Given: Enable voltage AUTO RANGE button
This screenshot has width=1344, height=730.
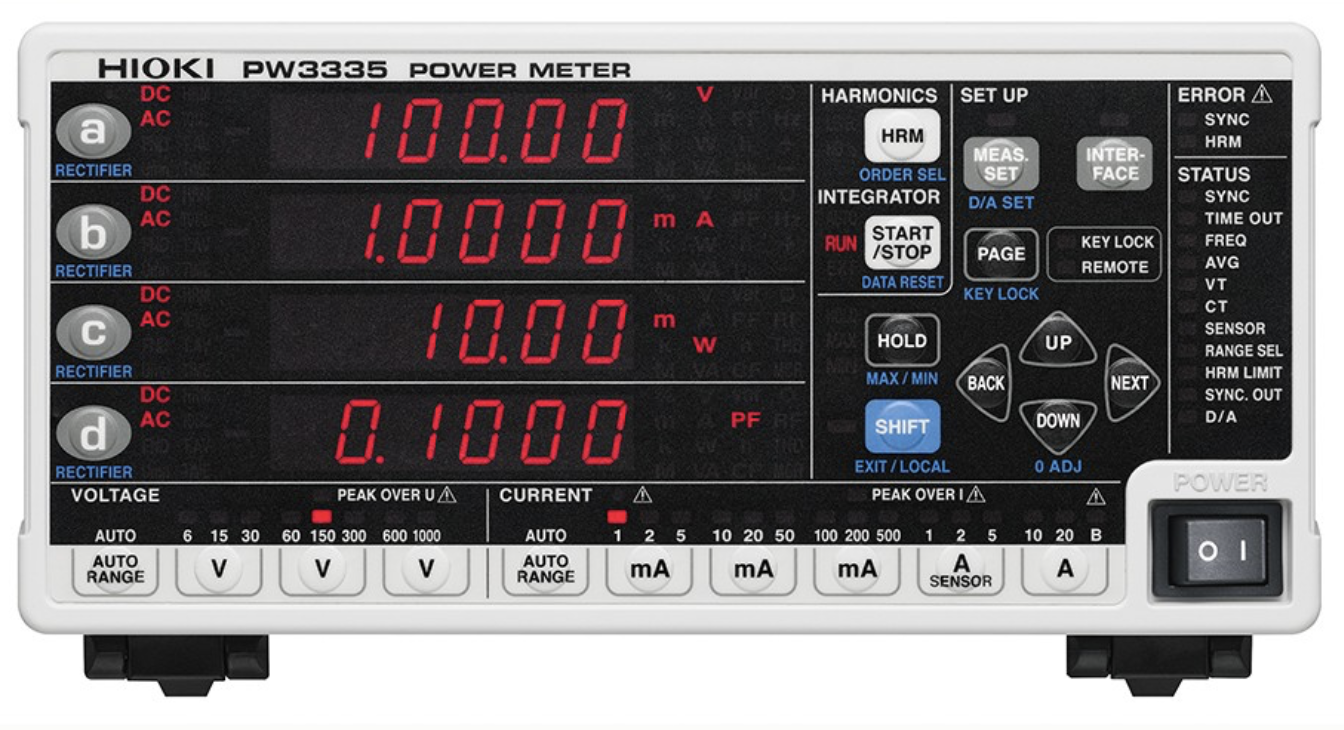Looking at the screenshot, I should [115, 570].
